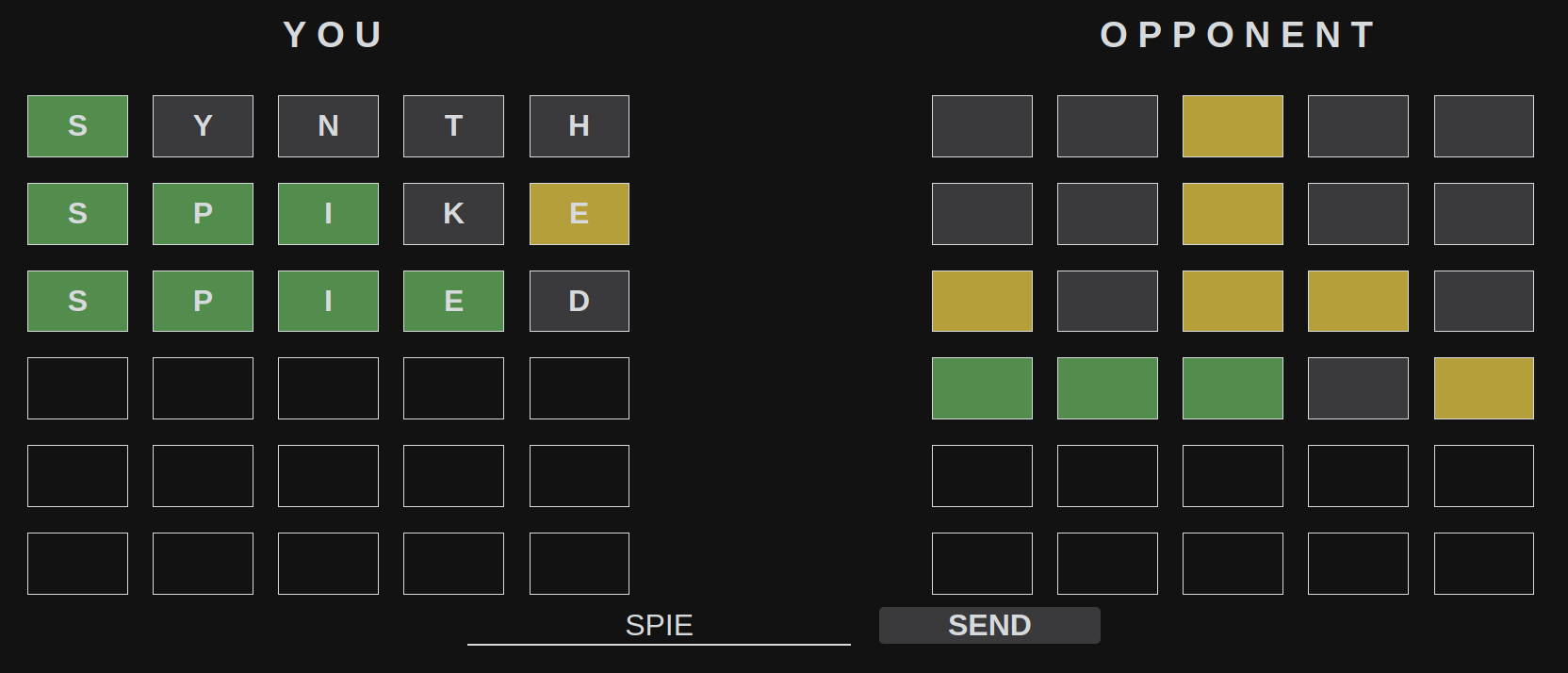Click the gray T tile in first row
Screen dimensions: 1568x673
453,125
